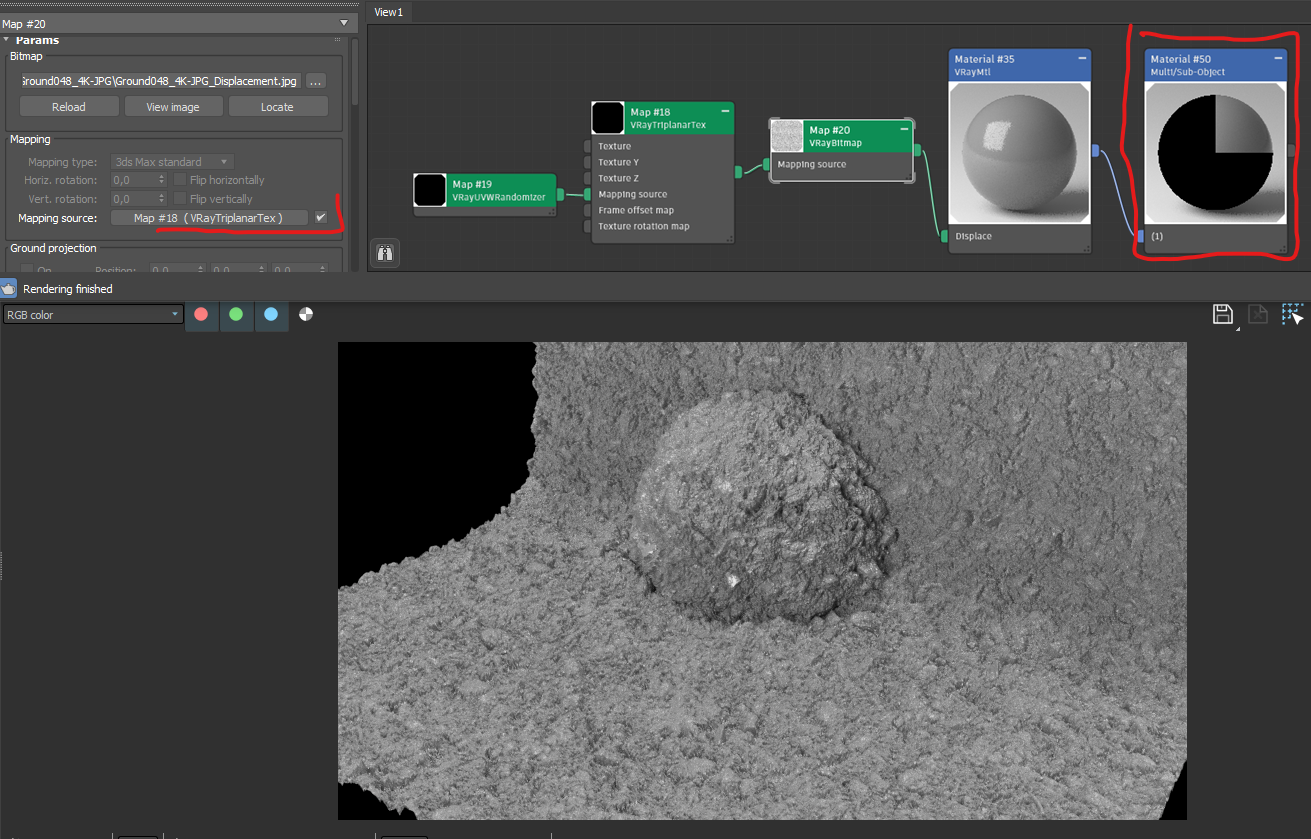The image size is (1311, 839).
Task: Click the black thumbnail of Map #18
Action: click(608, 118)
